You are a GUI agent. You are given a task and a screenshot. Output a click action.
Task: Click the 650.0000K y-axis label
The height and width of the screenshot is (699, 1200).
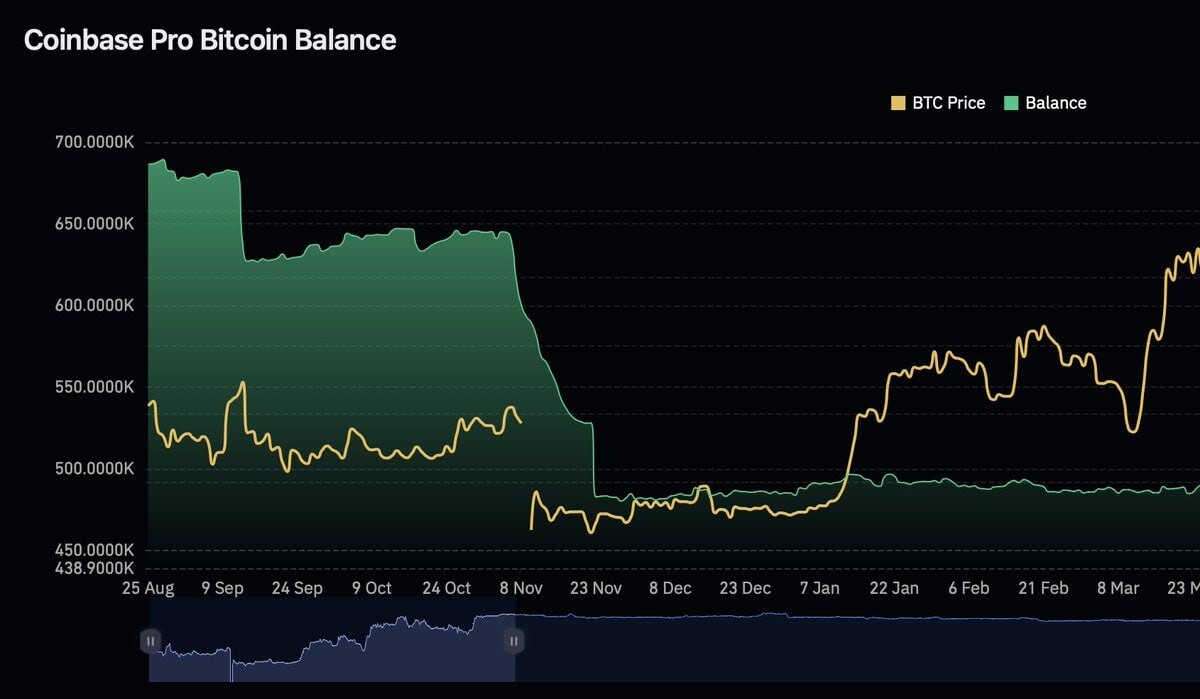pos(94,224)
